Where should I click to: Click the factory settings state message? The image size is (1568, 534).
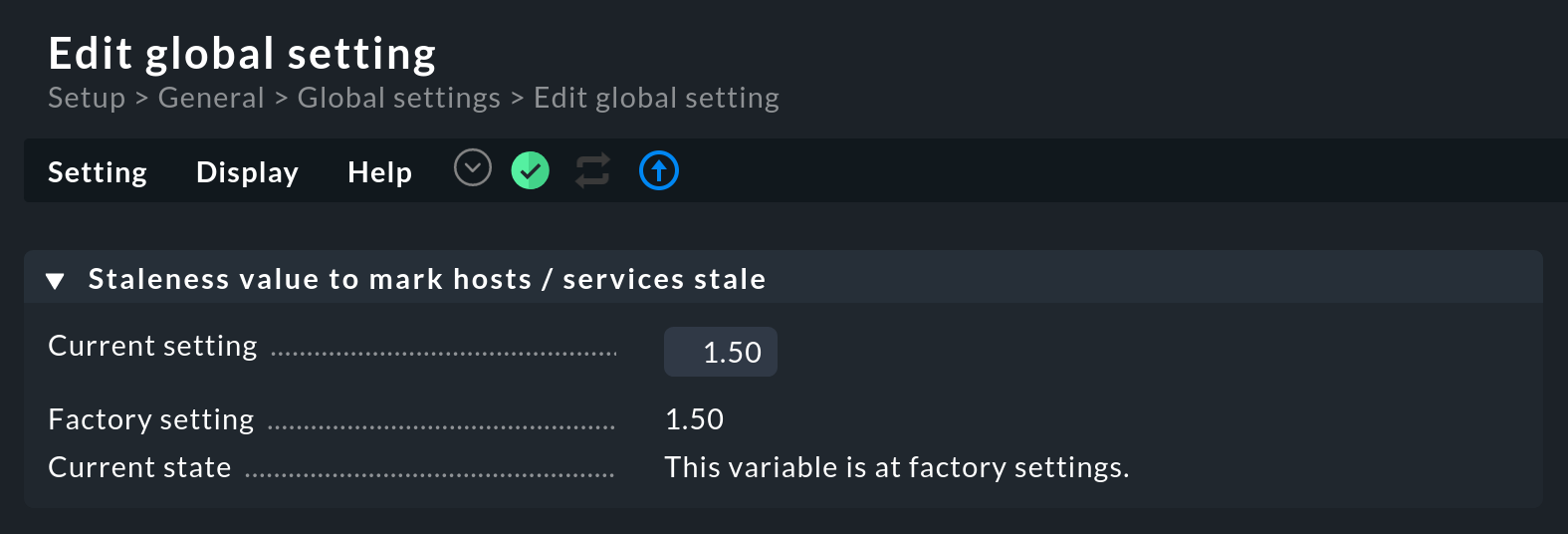(896, 467)
